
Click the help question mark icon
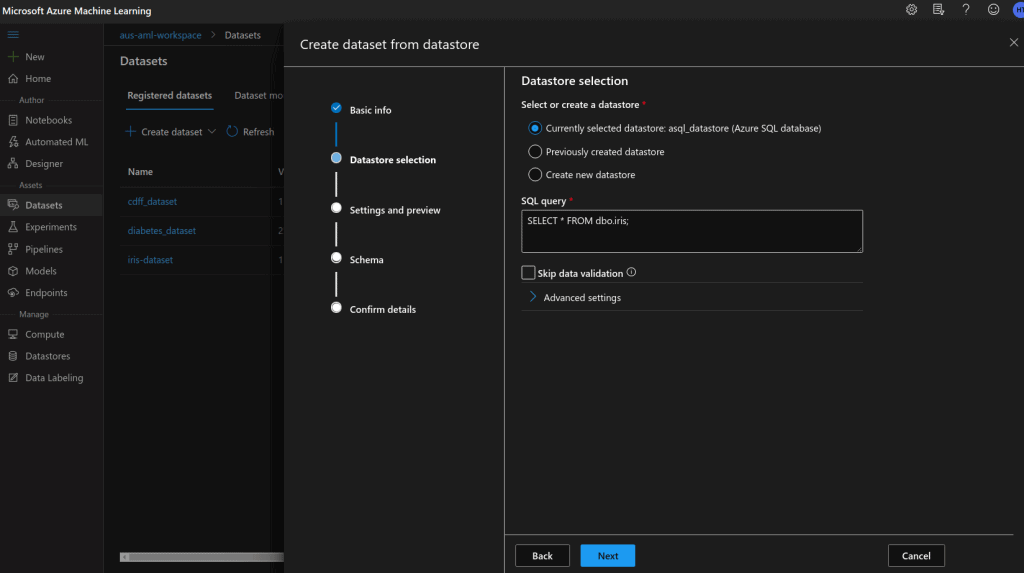click(966, 10)
